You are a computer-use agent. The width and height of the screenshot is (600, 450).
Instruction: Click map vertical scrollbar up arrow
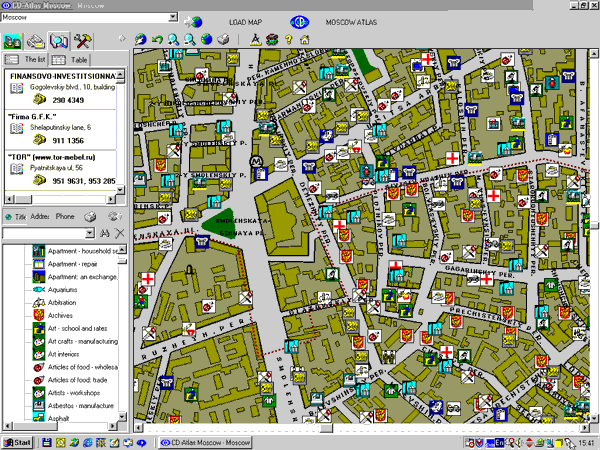click(594, 53)
